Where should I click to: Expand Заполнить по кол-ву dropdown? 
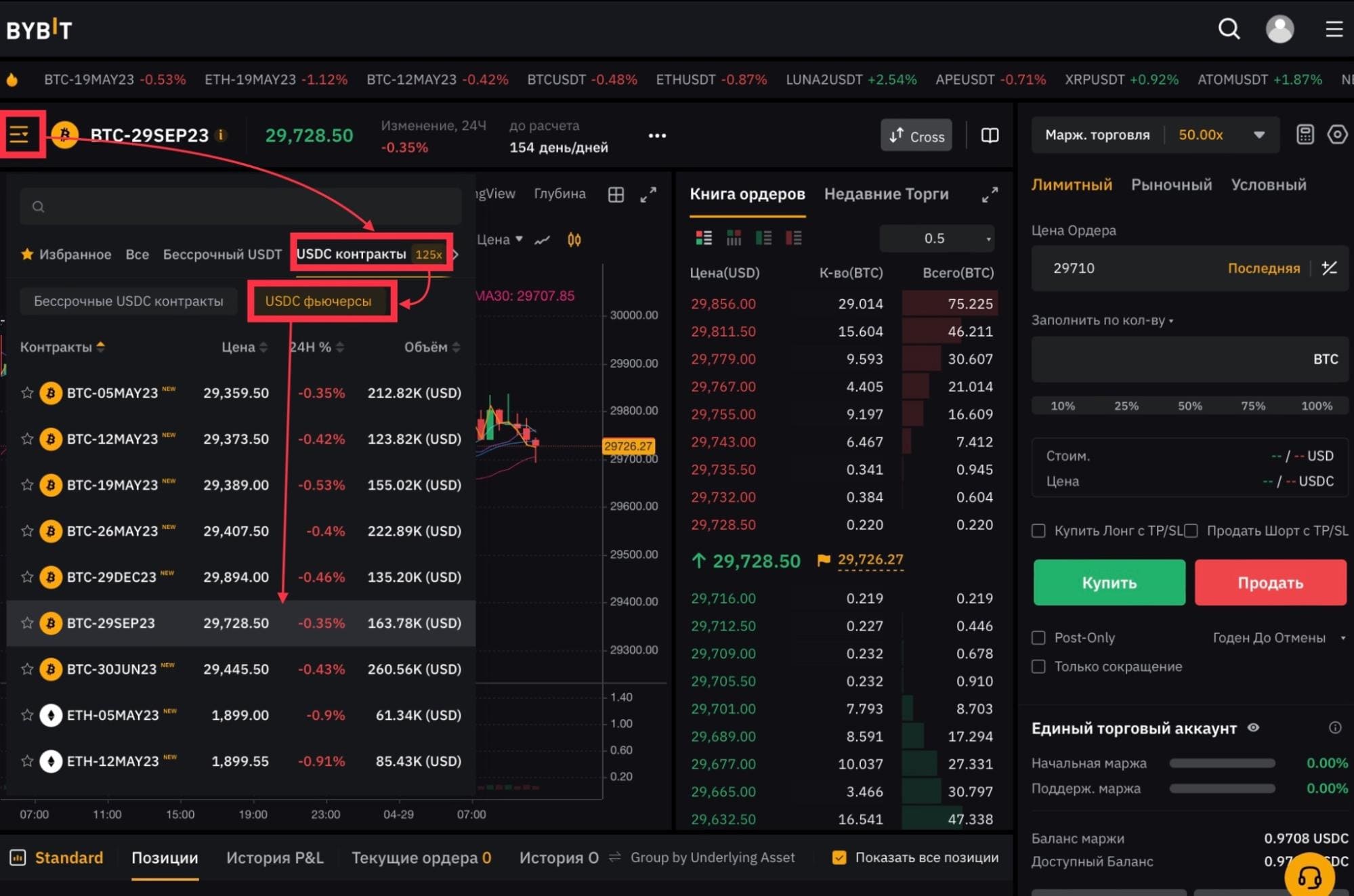[x=1102, y=320]
